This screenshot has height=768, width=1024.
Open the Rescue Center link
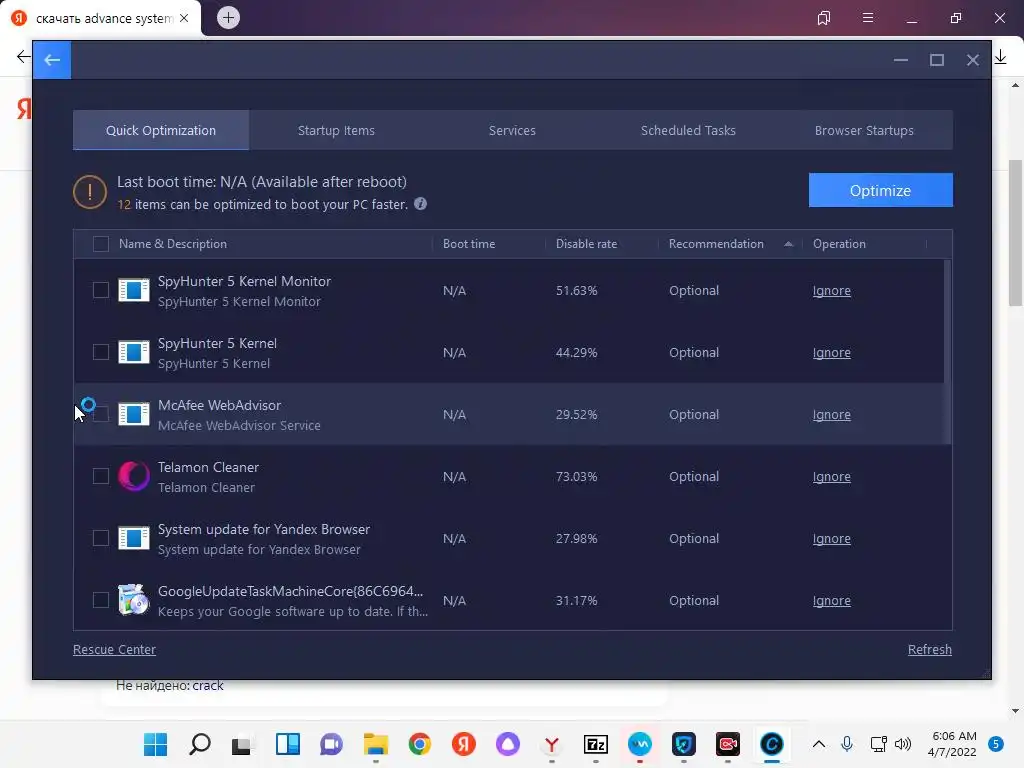pyautogui.click(x=114, y=649)
